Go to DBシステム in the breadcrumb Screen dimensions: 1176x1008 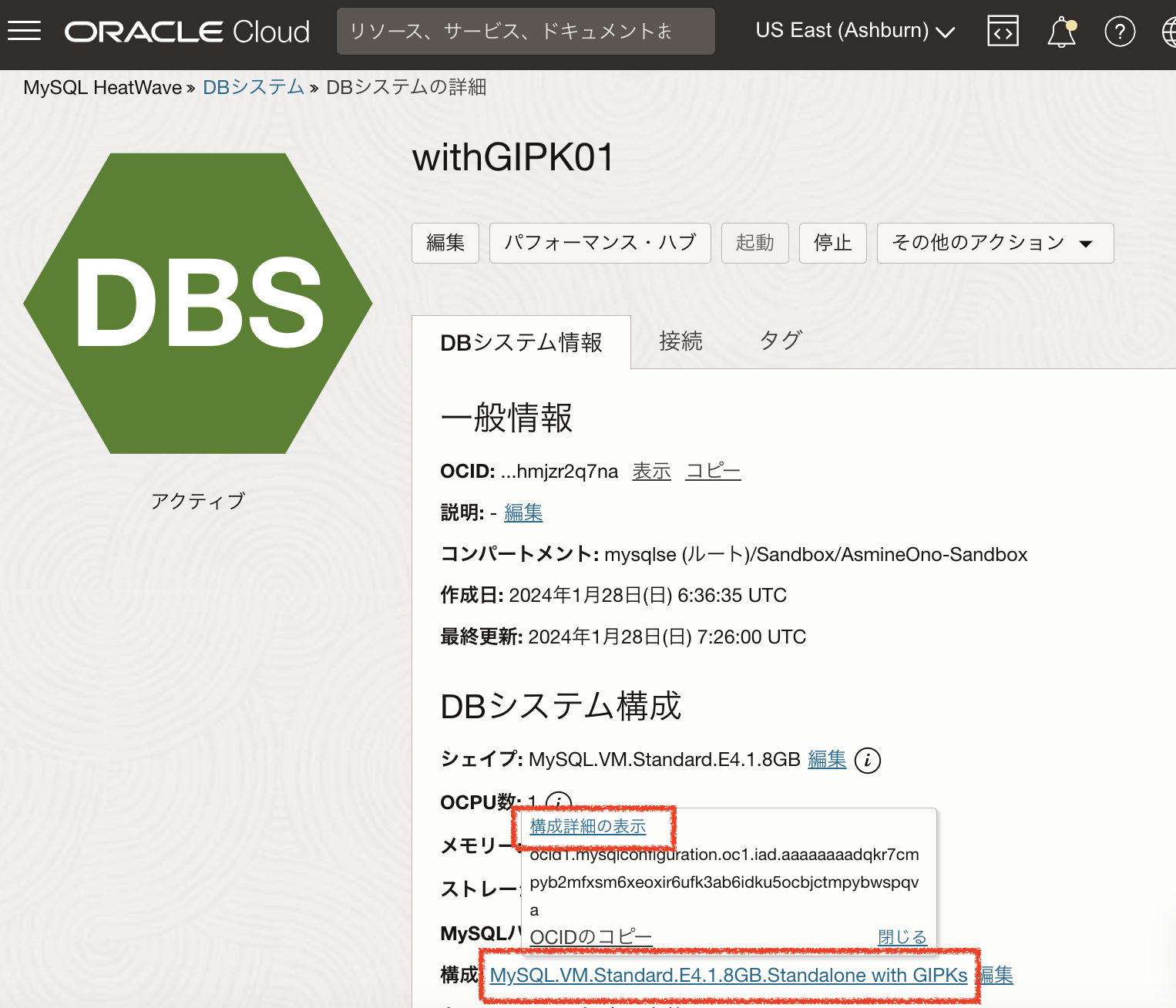[x=254, y=87]
